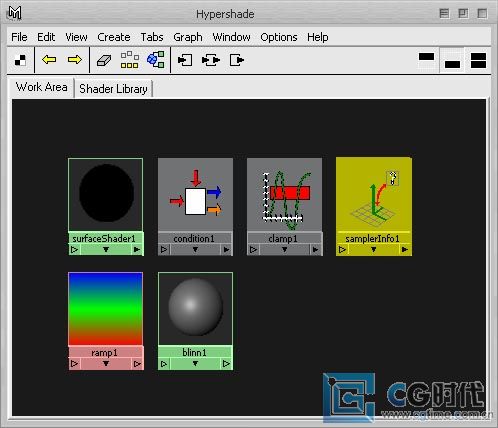Open condition1 output connections triangle
498x428 pixels.
[226, 249]
